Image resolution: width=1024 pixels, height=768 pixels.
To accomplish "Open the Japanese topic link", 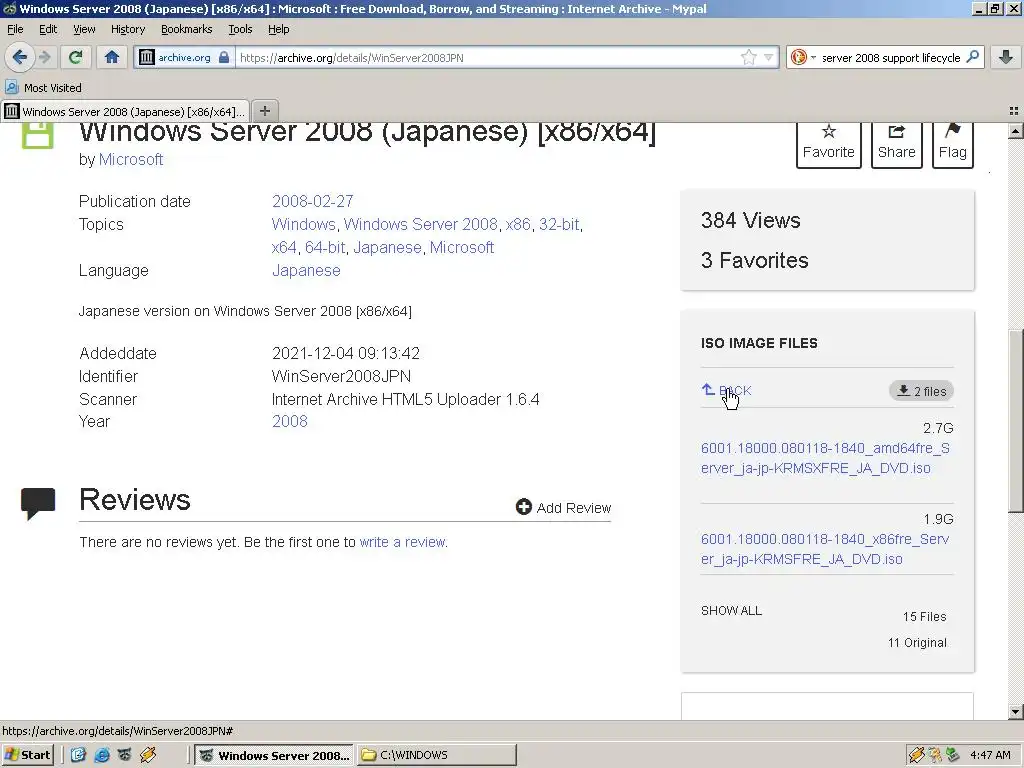I will 387,248.
